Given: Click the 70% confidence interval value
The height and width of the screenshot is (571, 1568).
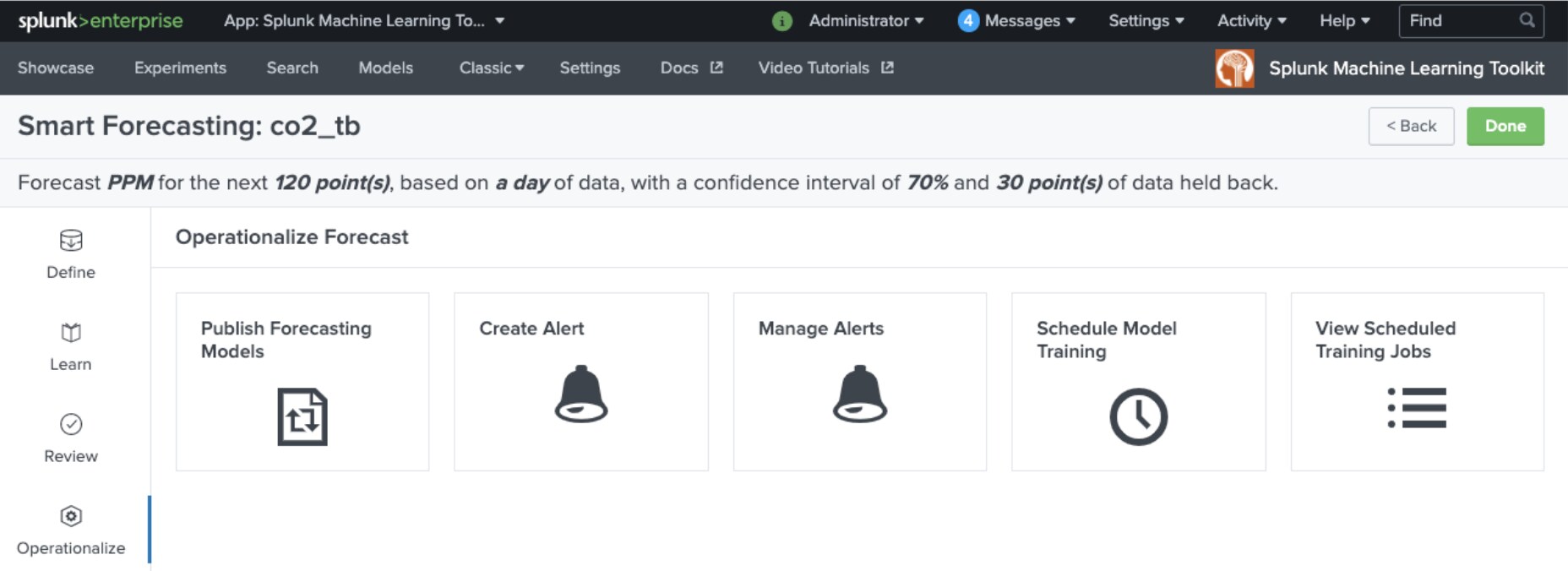Looking at the screenshot, I should point(928,182).
